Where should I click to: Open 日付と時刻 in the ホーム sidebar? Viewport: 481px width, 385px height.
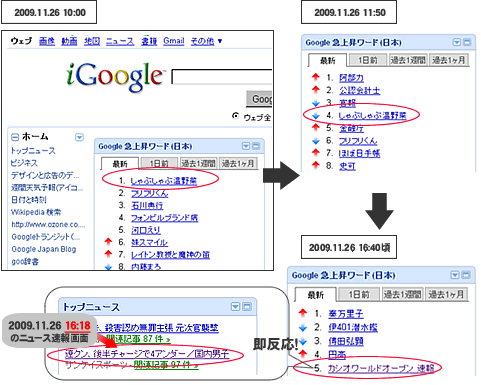coord(29,200)
